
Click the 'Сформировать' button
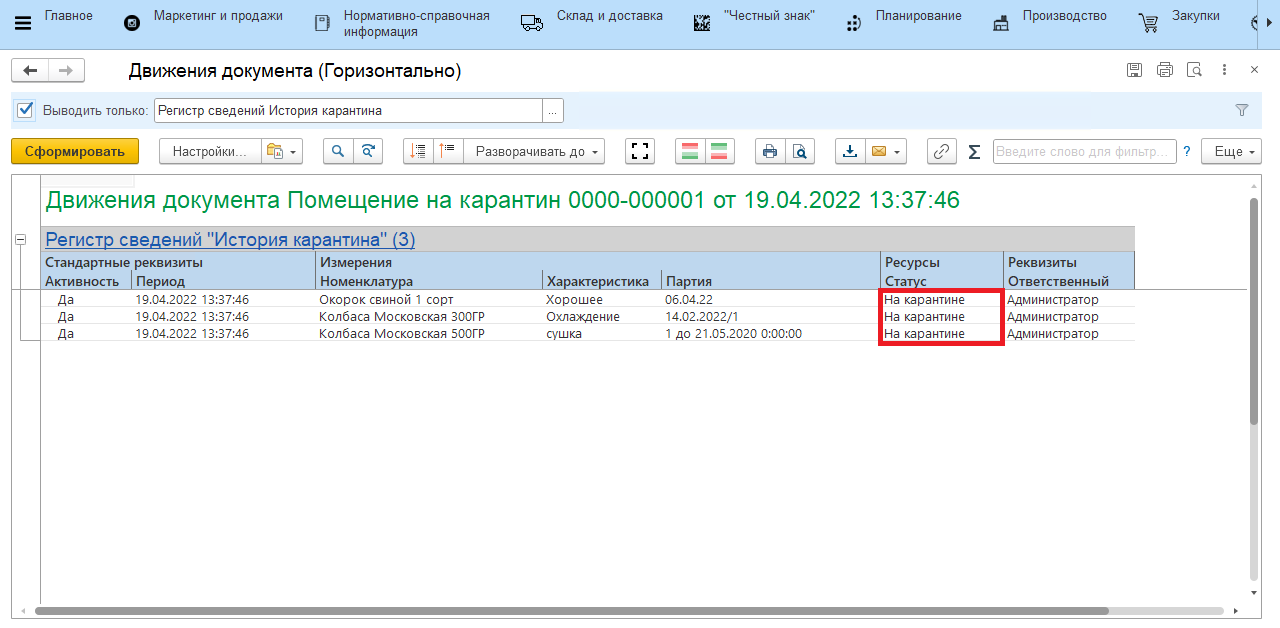75,151
